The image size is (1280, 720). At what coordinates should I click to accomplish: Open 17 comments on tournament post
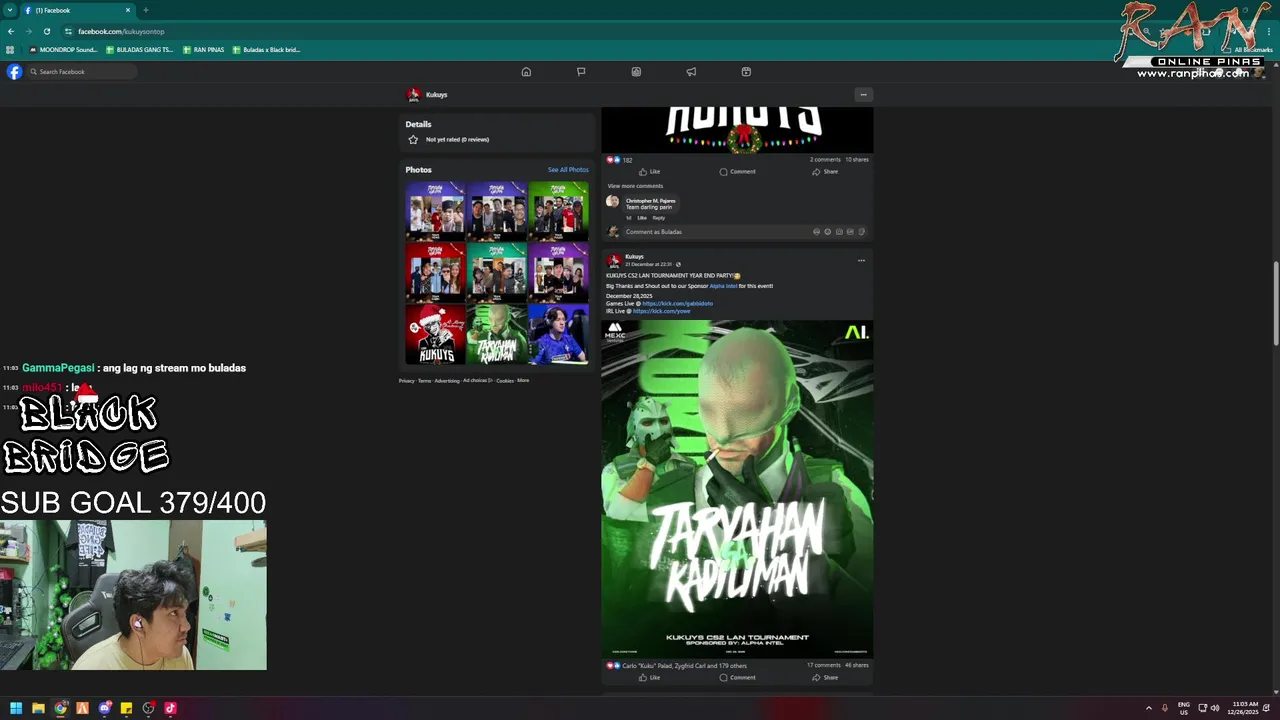[x=824, y=665]
